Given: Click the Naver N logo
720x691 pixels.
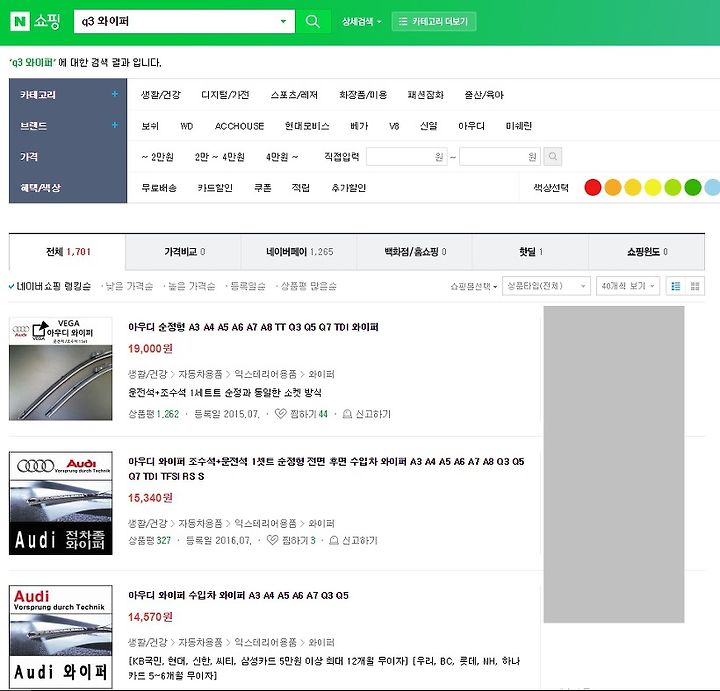Looking at the screenshot, I should tap(20, 21).
